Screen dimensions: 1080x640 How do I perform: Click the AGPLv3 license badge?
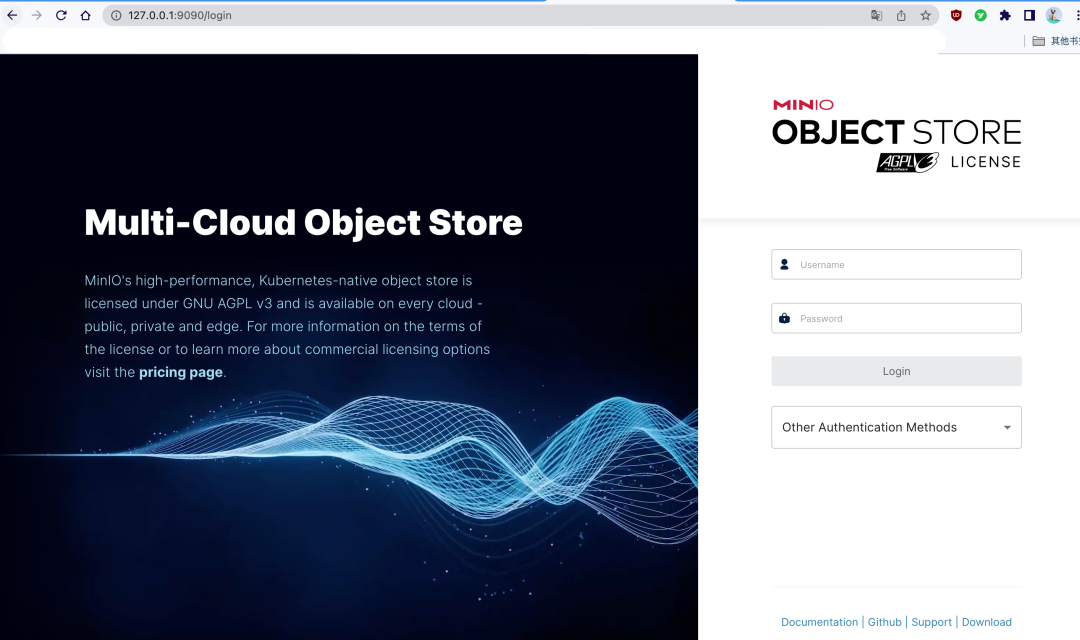[x=907, y=163]
